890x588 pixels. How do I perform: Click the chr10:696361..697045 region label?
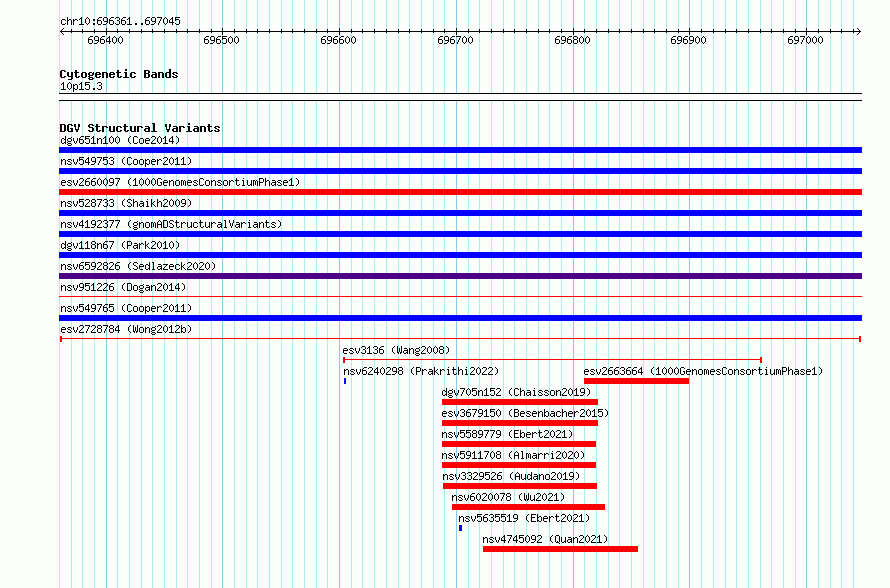[120, 22]
